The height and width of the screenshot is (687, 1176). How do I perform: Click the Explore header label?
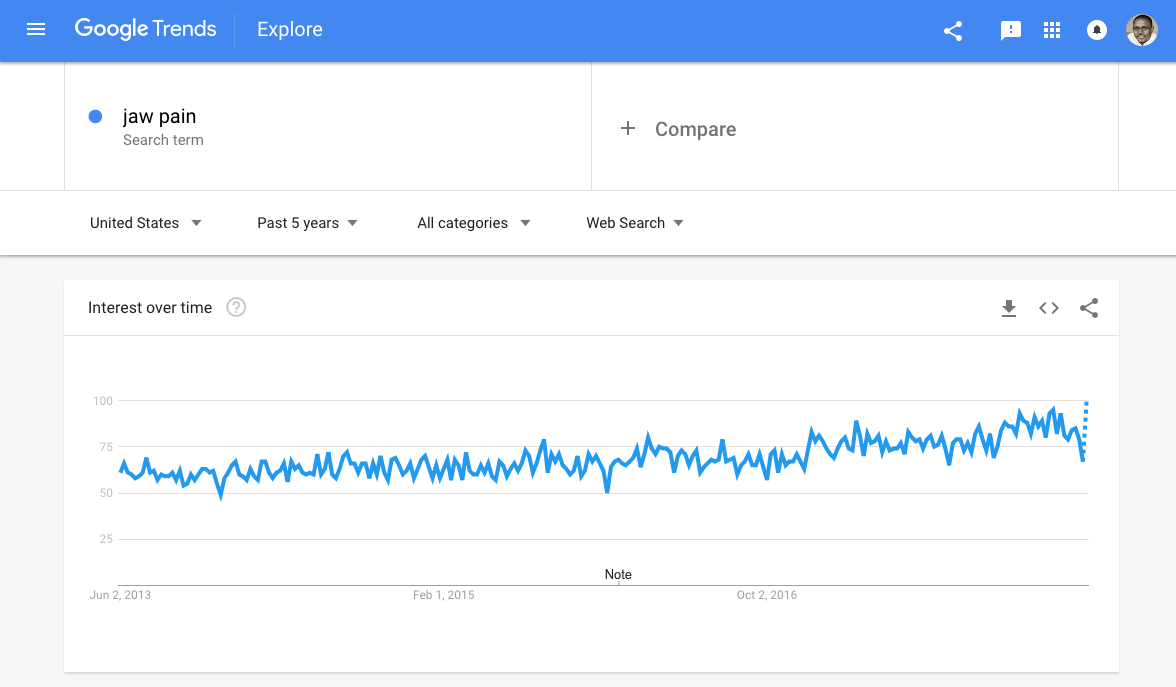click(290, 30)
